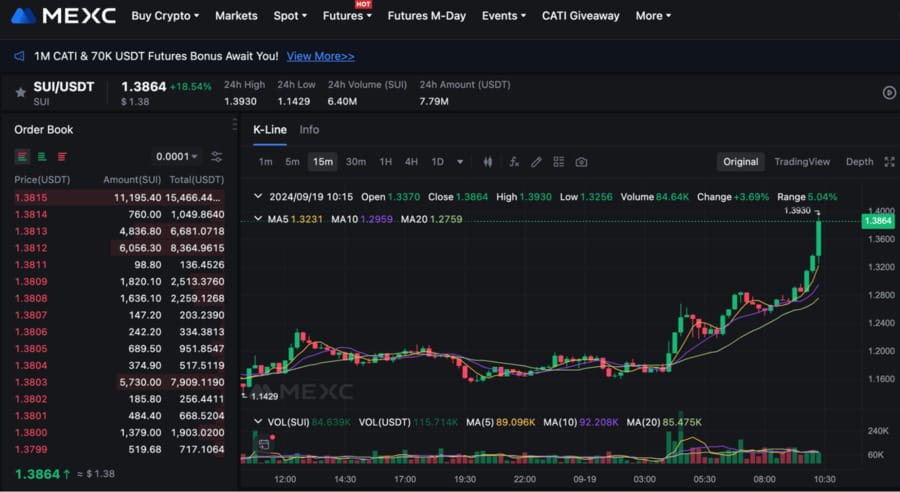This screenshot has height=492, width=900.
Task: Select the 5m timeframe
Action: tap(292, 162)
